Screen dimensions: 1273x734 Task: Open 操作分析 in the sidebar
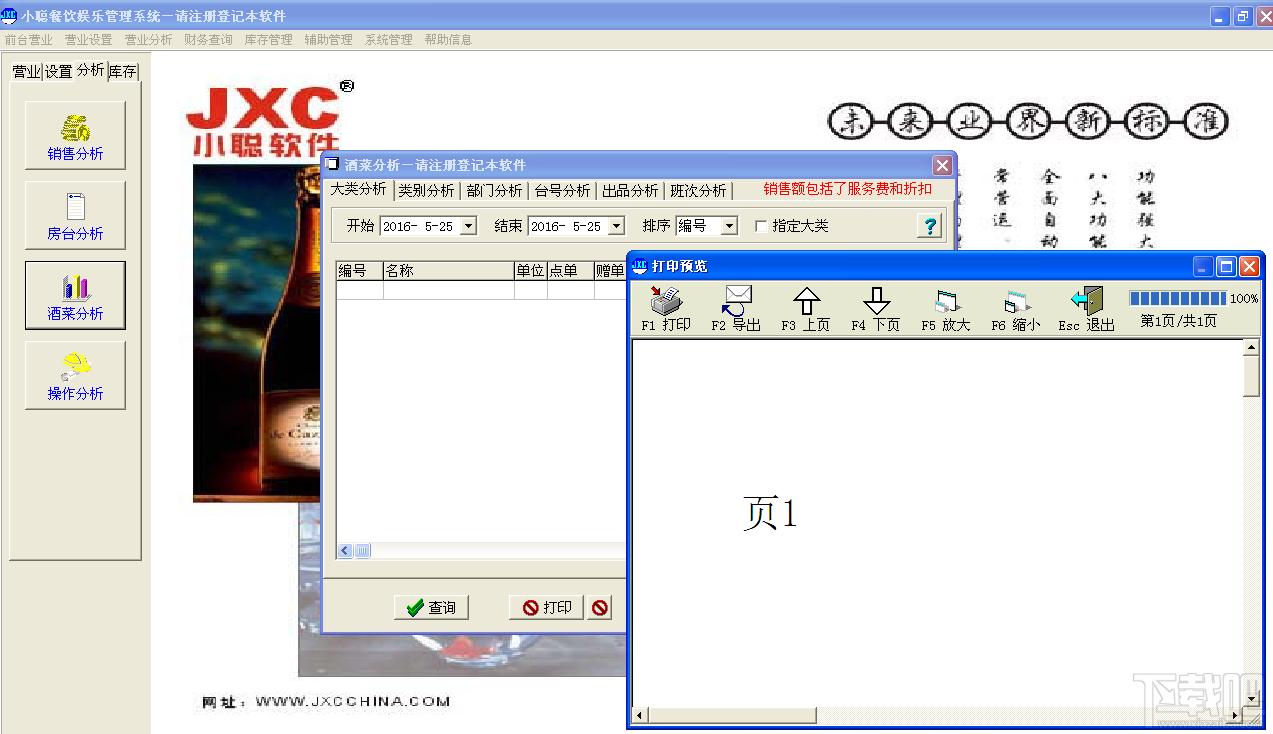pyautogui.click(x=75, y=376)
